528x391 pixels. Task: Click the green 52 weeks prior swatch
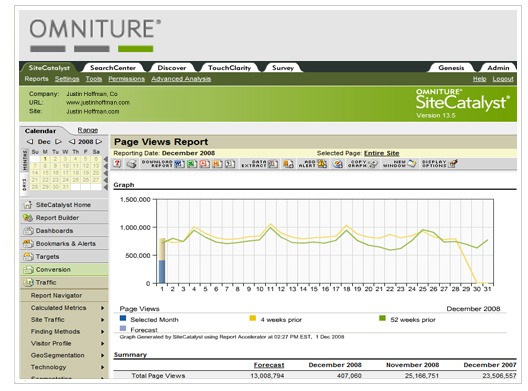(x=382, y=318)
